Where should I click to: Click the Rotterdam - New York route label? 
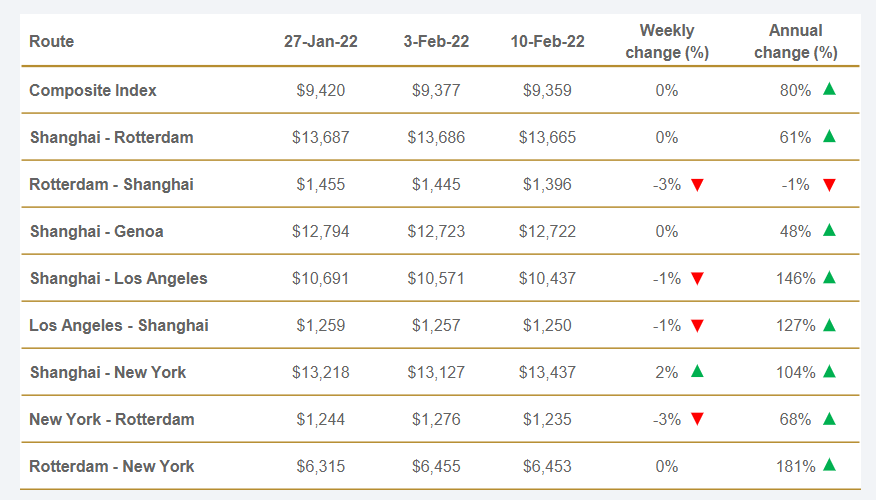tap(111, 466)
